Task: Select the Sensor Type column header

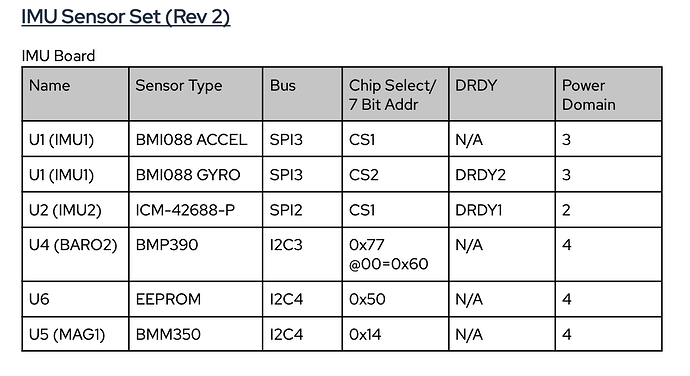Action: [x=196, y=94]
